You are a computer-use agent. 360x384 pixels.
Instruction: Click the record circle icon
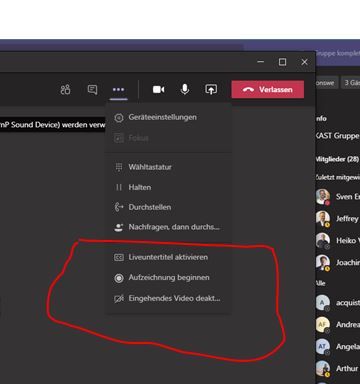pos(119,278)
